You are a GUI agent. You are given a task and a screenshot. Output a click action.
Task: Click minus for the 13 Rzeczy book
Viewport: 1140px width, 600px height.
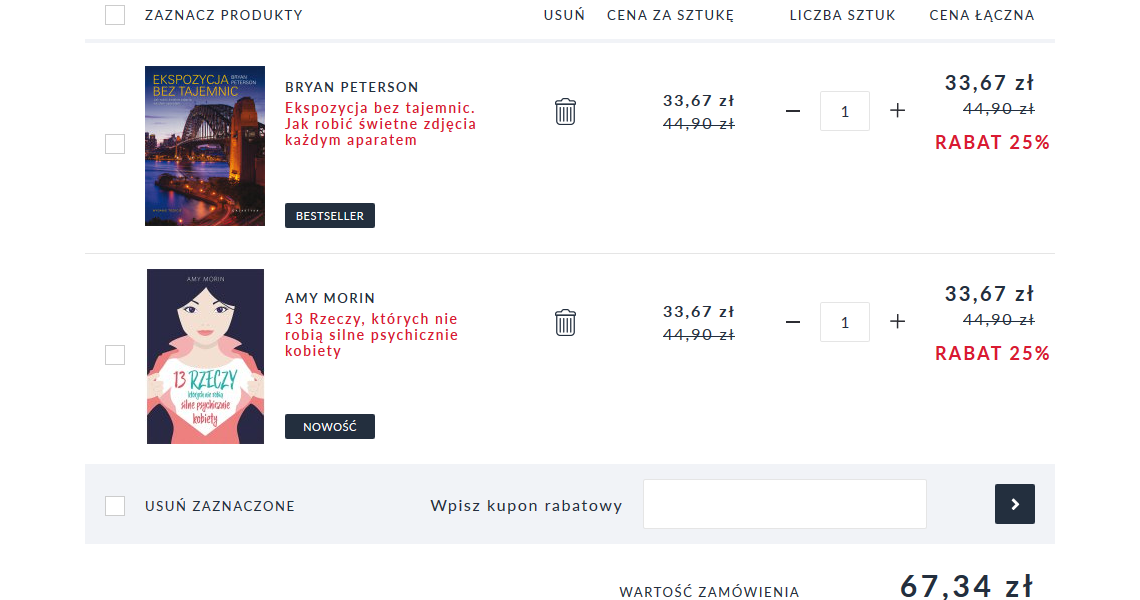(793, 322)
